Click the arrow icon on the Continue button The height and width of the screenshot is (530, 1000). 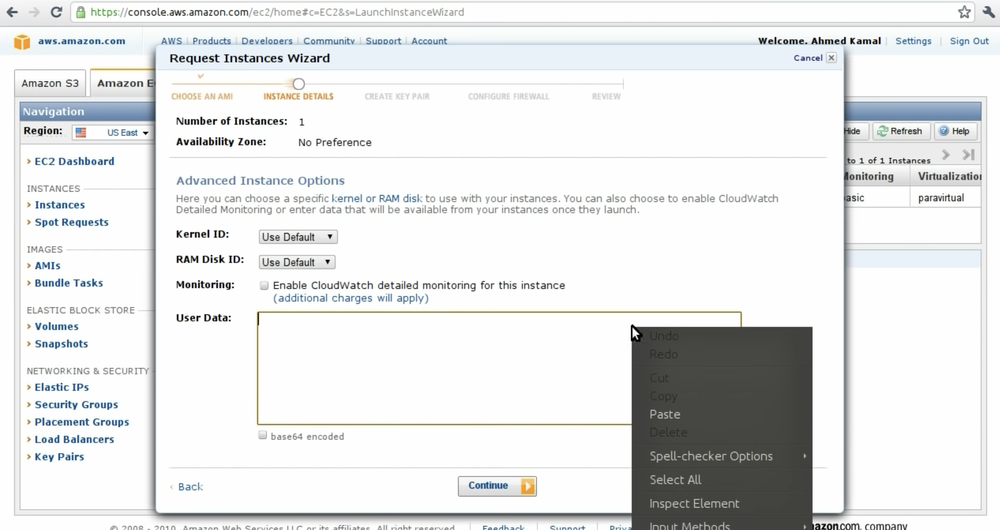tap(527, 486)
